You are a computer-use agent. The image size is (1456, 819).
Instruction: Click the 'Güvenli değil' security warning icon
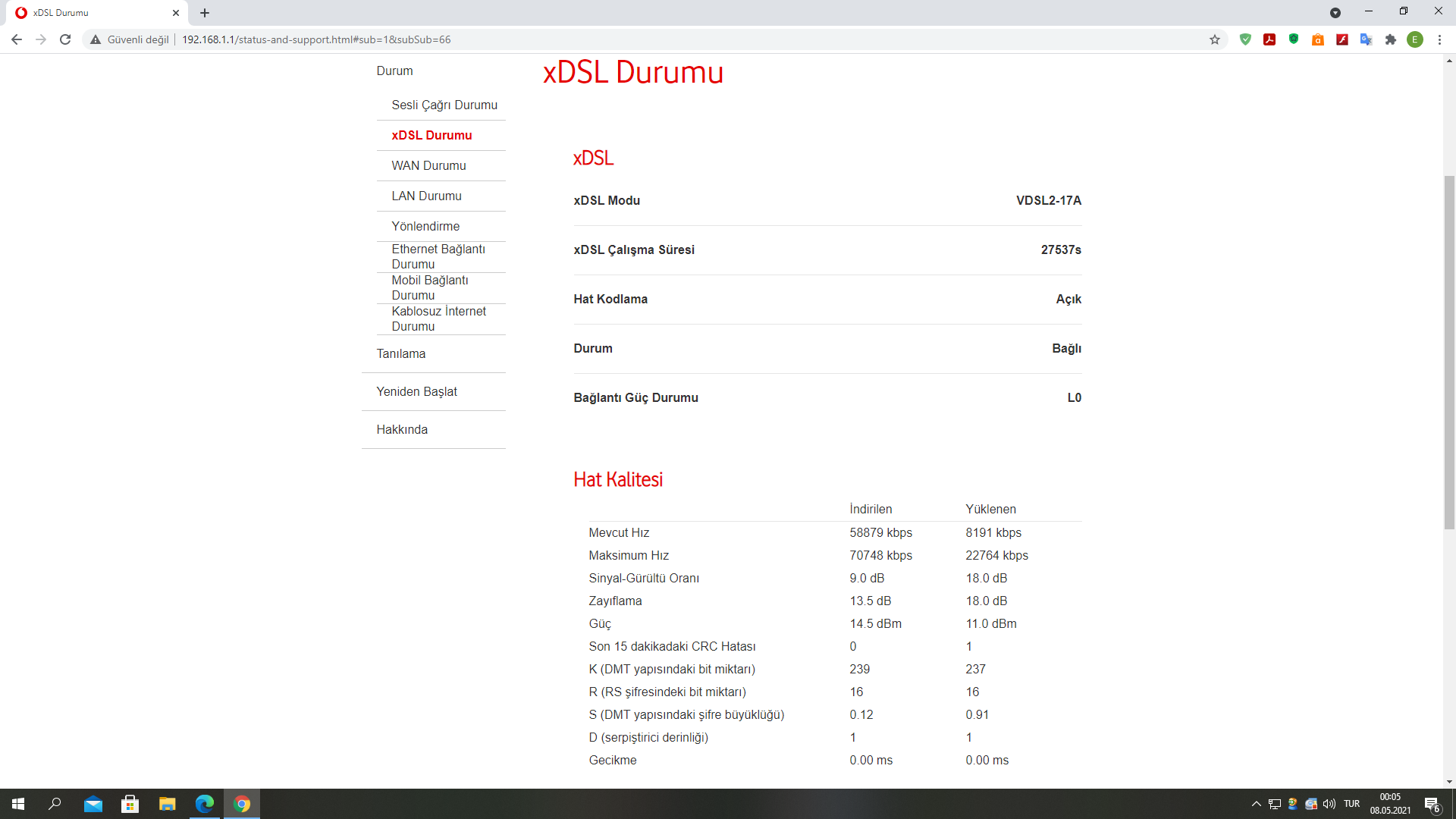click(x=96, y=39)
